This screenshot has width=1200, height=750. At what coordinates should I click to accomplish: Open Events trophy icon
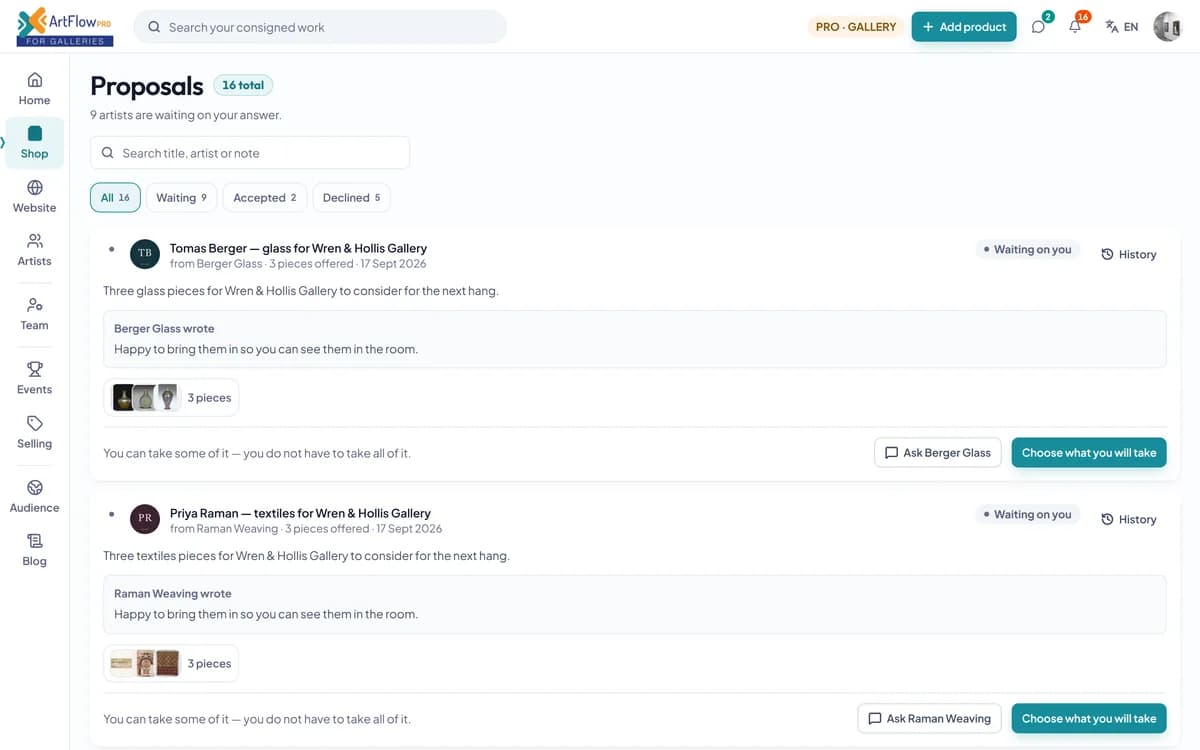(x=34, y=369)
